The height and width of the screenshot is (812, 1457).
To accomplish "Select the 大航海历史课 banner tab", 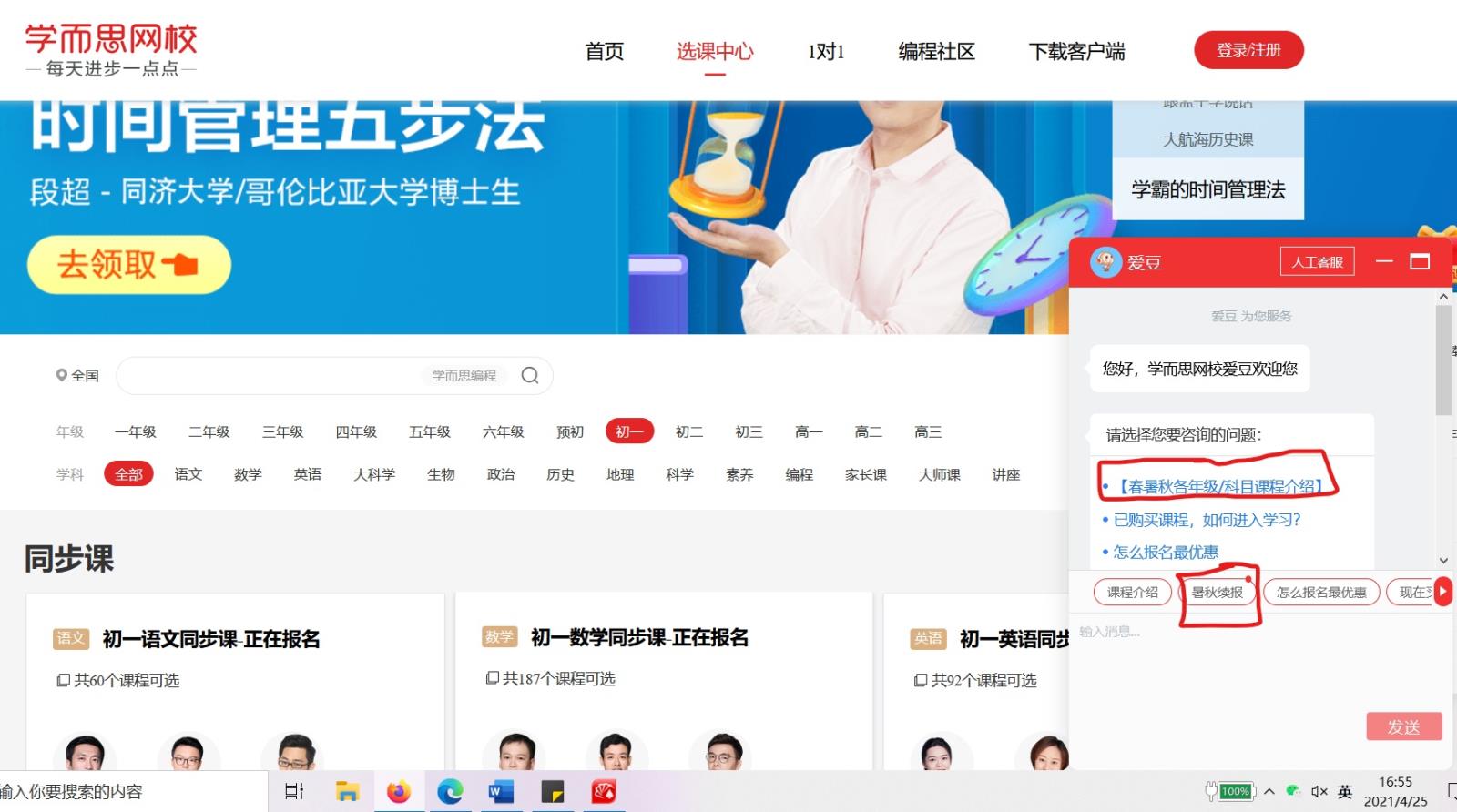I will tap(1207, 139).
